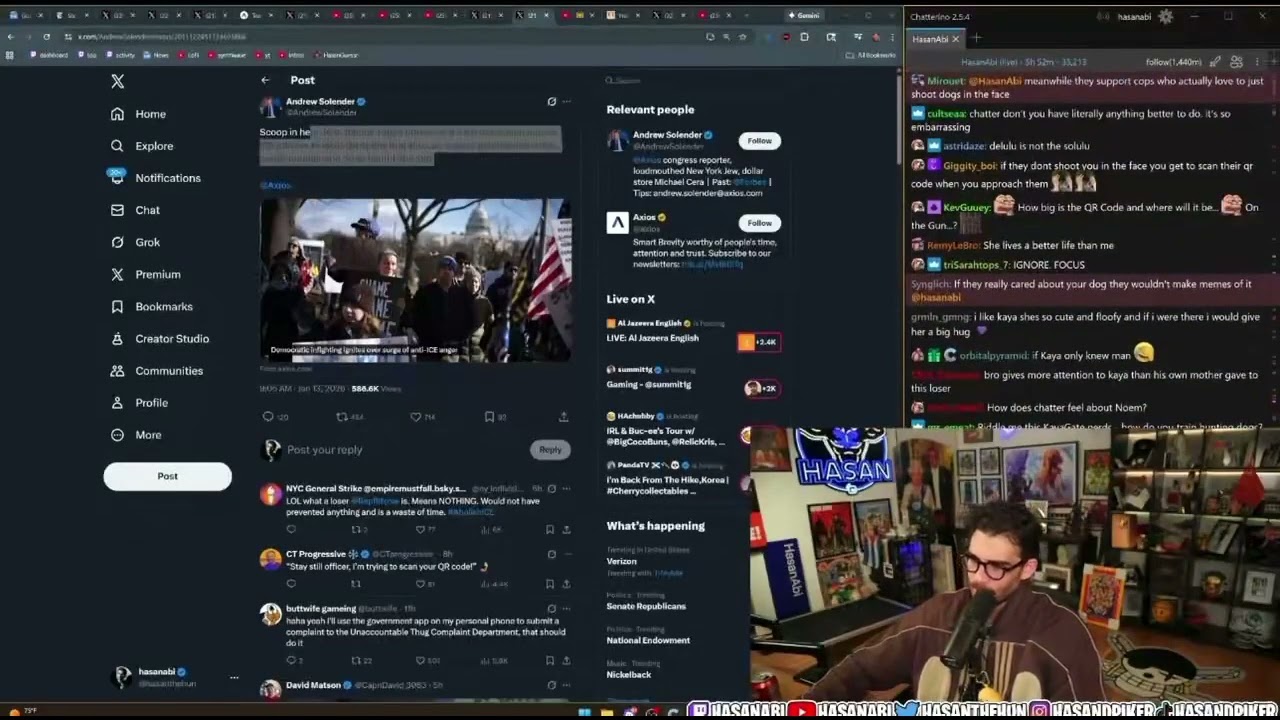The height and width of the screenshot is (720, 1280).
Task: Bookmark the buttwife gameing reply
Action: click(549, 660)
